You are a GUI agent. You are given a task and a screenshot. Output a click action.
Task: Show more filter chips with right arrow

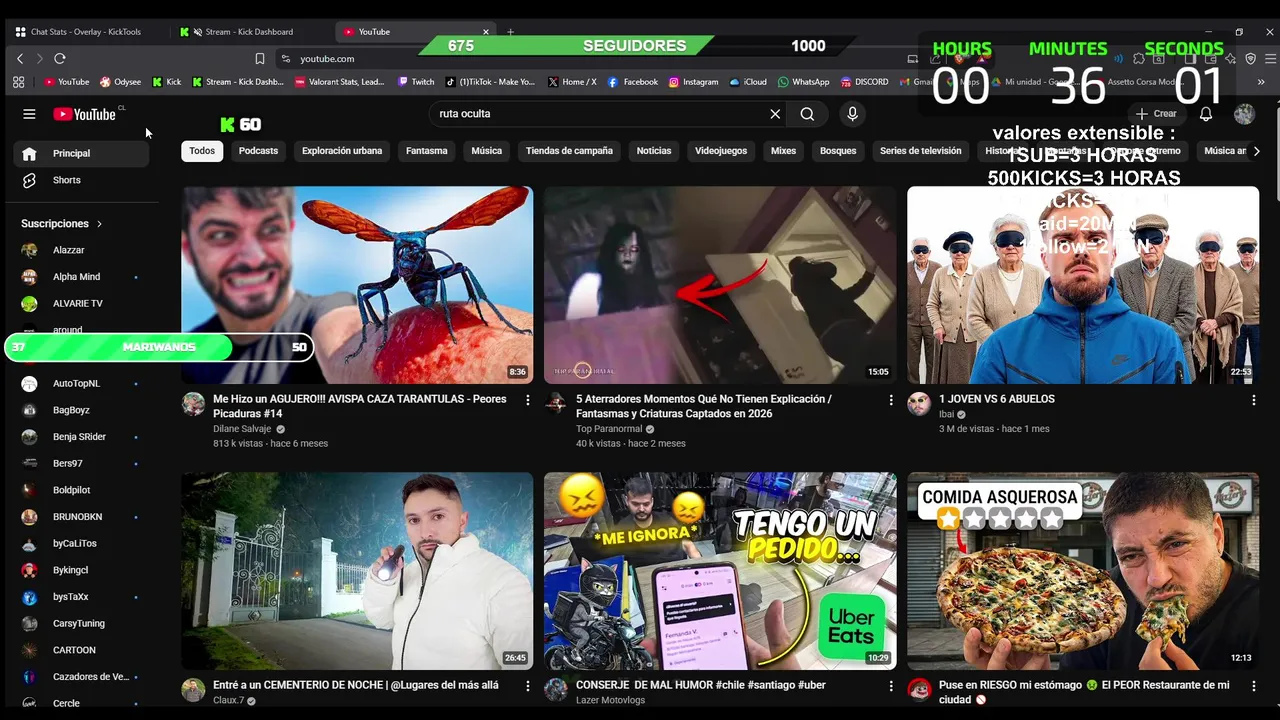coord(1256,151)
